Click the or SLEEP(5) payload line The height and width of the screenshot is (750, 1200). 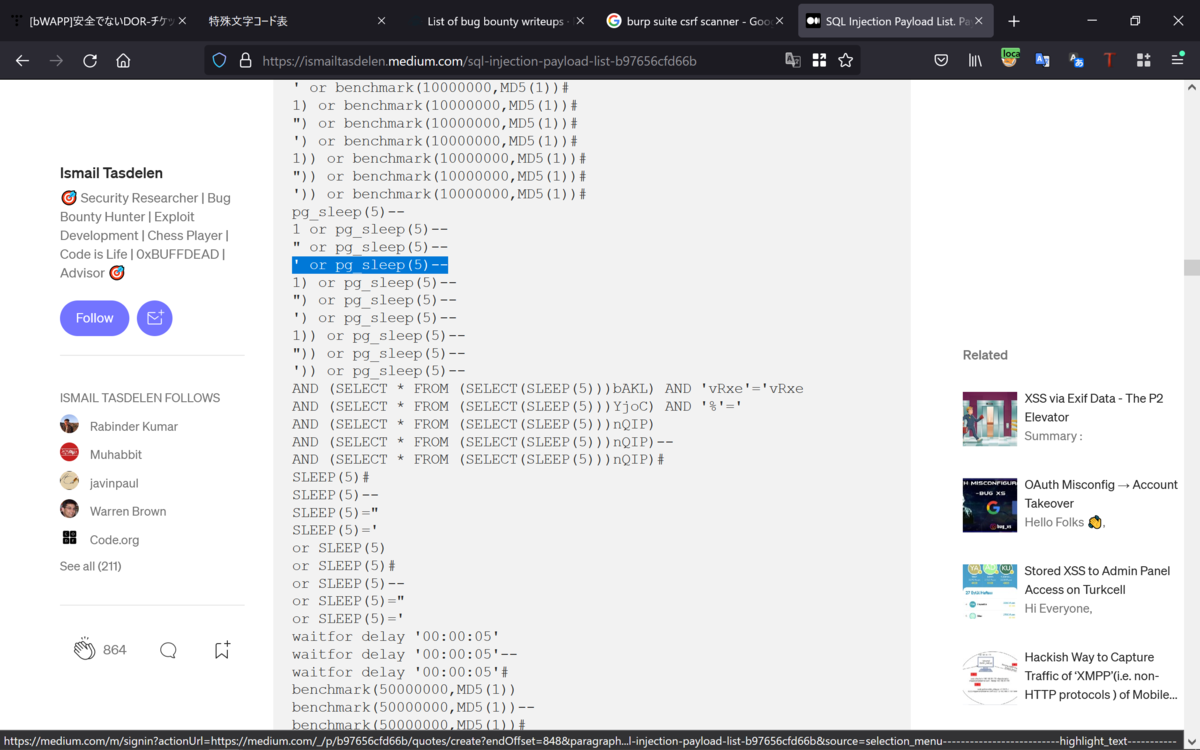tap(339, 548)
